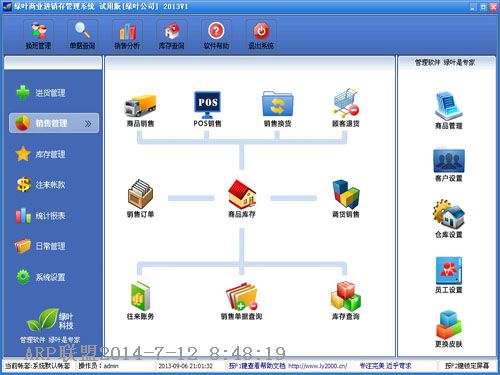
Task: Open 员工设置 in the right panel
Action: click(449, 275)
